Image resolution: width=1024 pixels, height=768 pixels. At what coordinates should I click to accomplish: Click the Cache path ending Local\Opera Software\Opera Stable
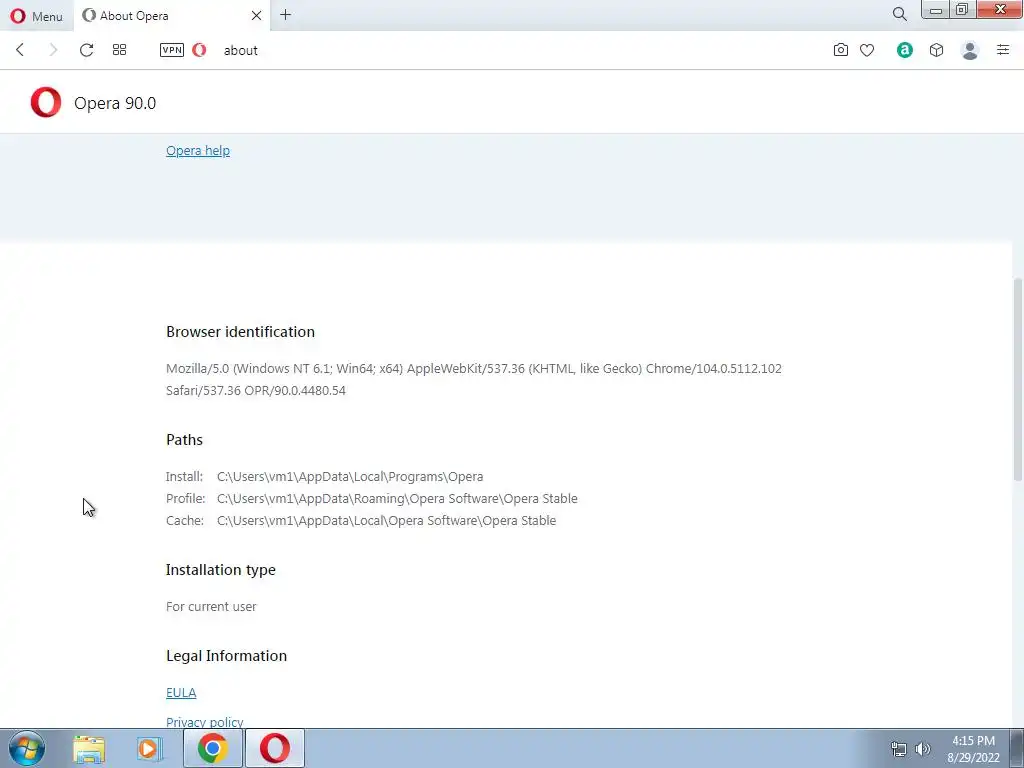pyautogui.click(x=387, y=520)
